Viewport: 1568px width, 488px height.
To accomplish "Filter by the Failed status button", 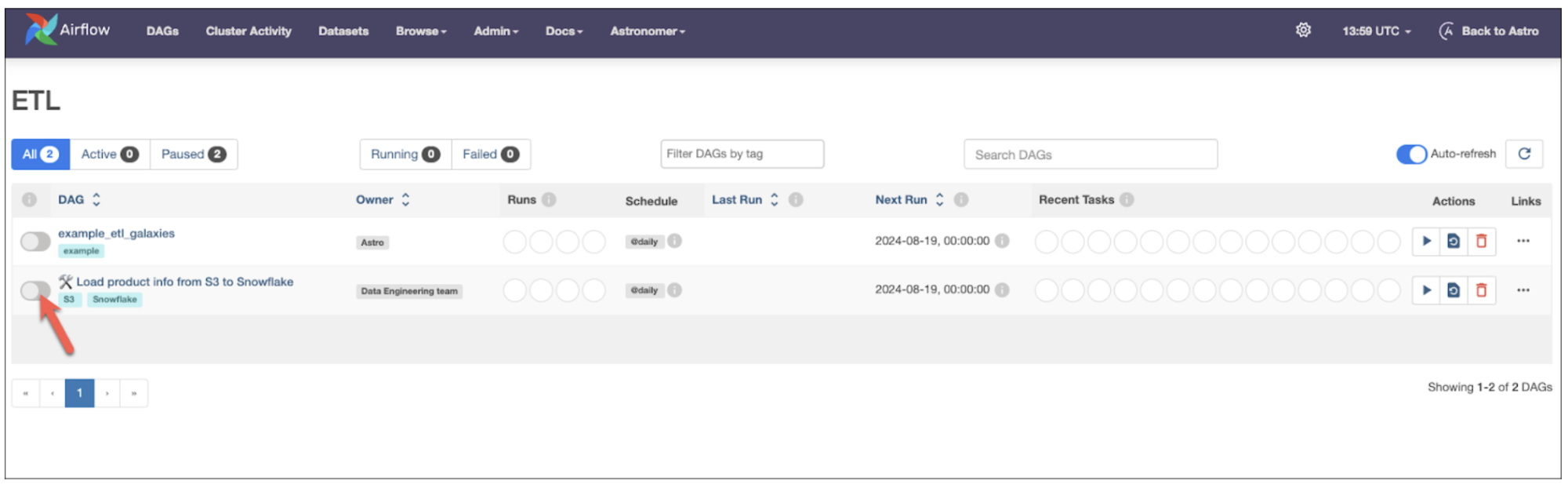I will pyautogui.click(x=490, y=155).
